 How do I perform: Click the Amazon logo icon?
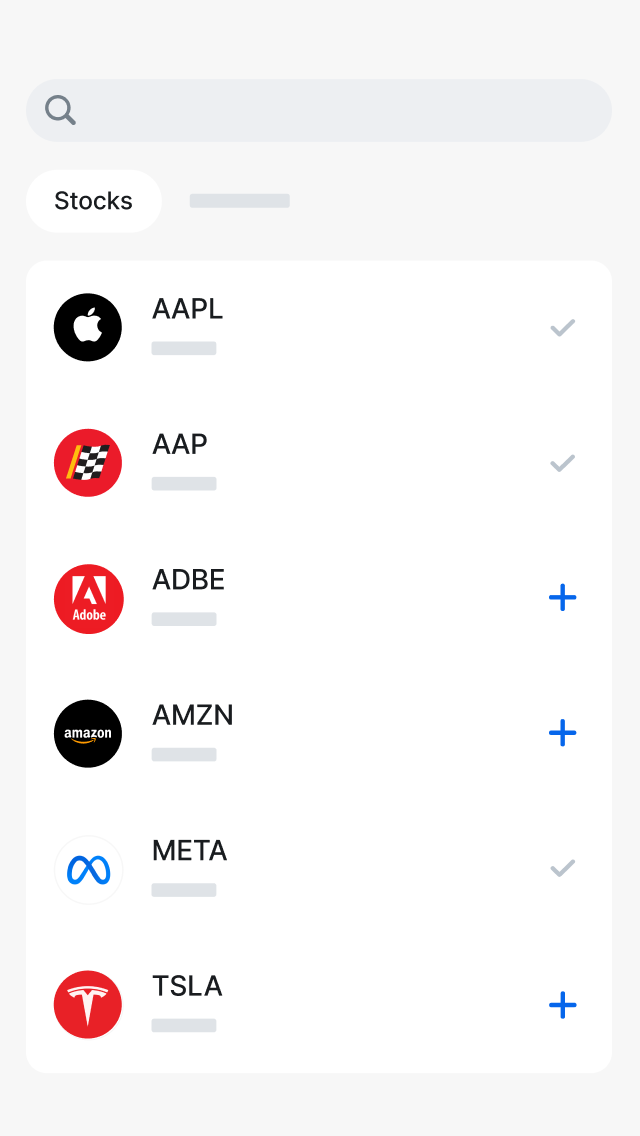click(x=88, y=734)
